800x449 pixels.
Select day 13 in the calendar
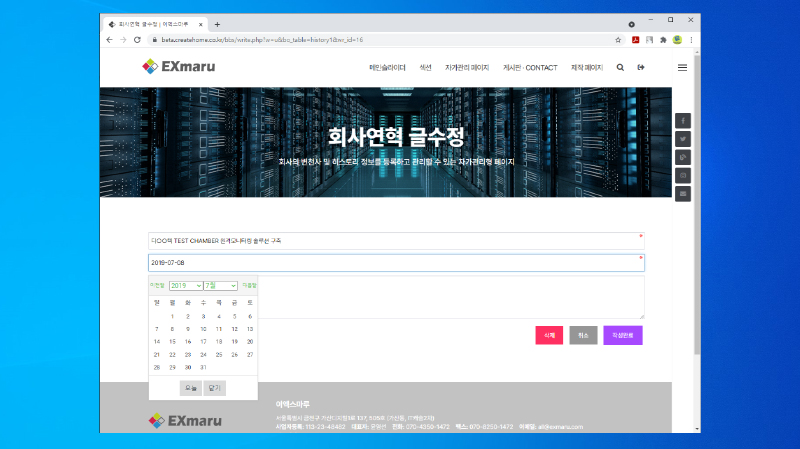250,330
